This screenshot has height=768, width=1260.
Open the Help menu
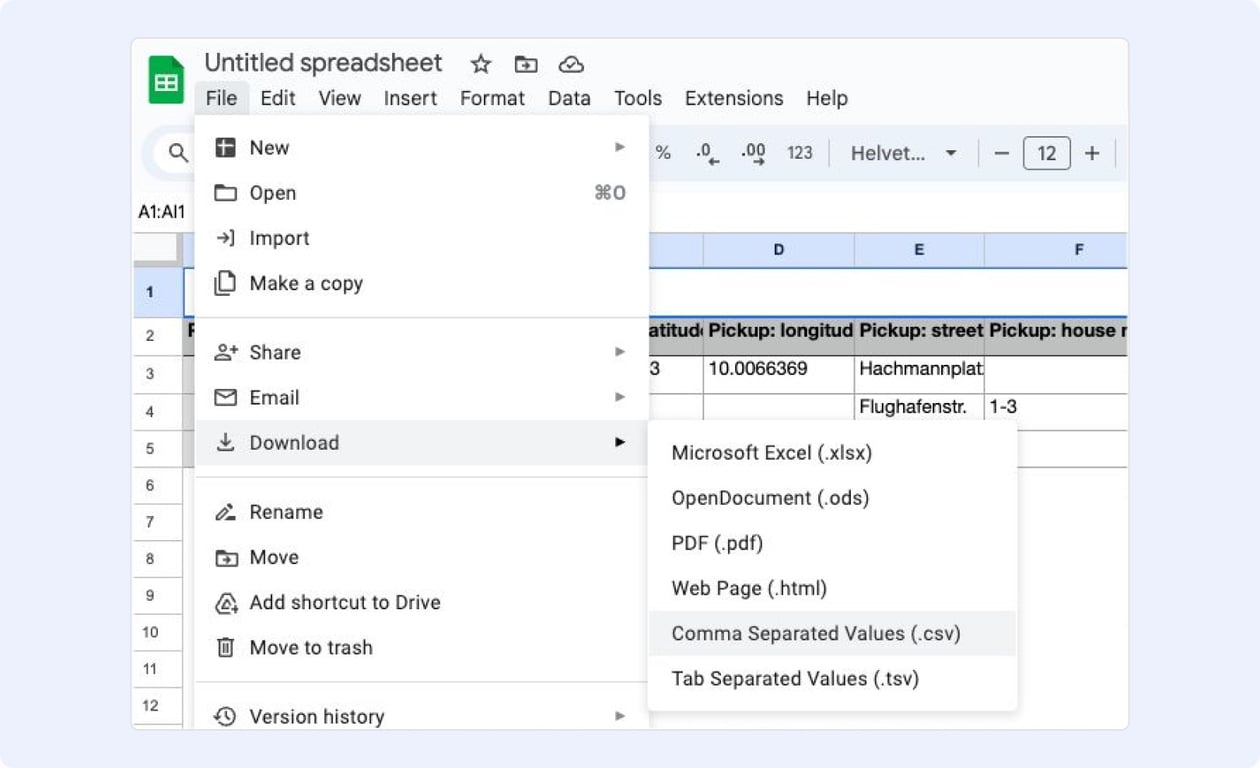[827, 98]
